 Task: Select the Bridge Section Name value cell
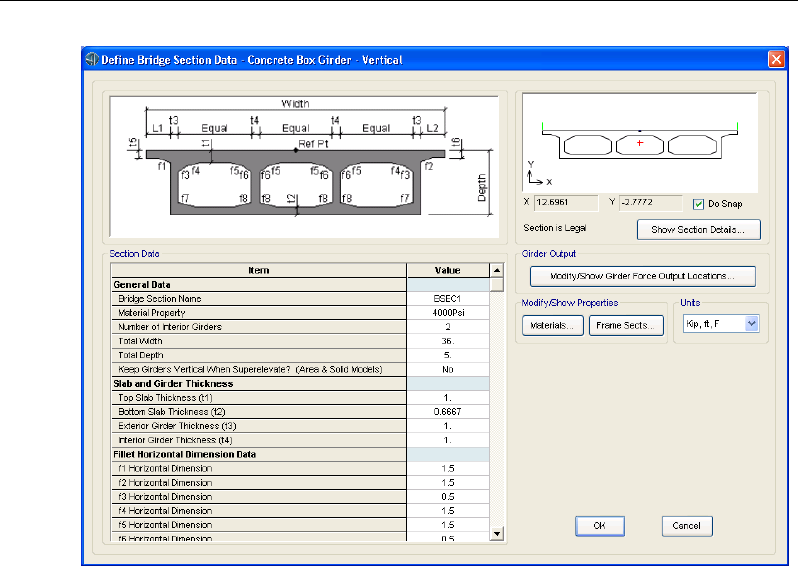pyautogui.click(x=447, y=298)
